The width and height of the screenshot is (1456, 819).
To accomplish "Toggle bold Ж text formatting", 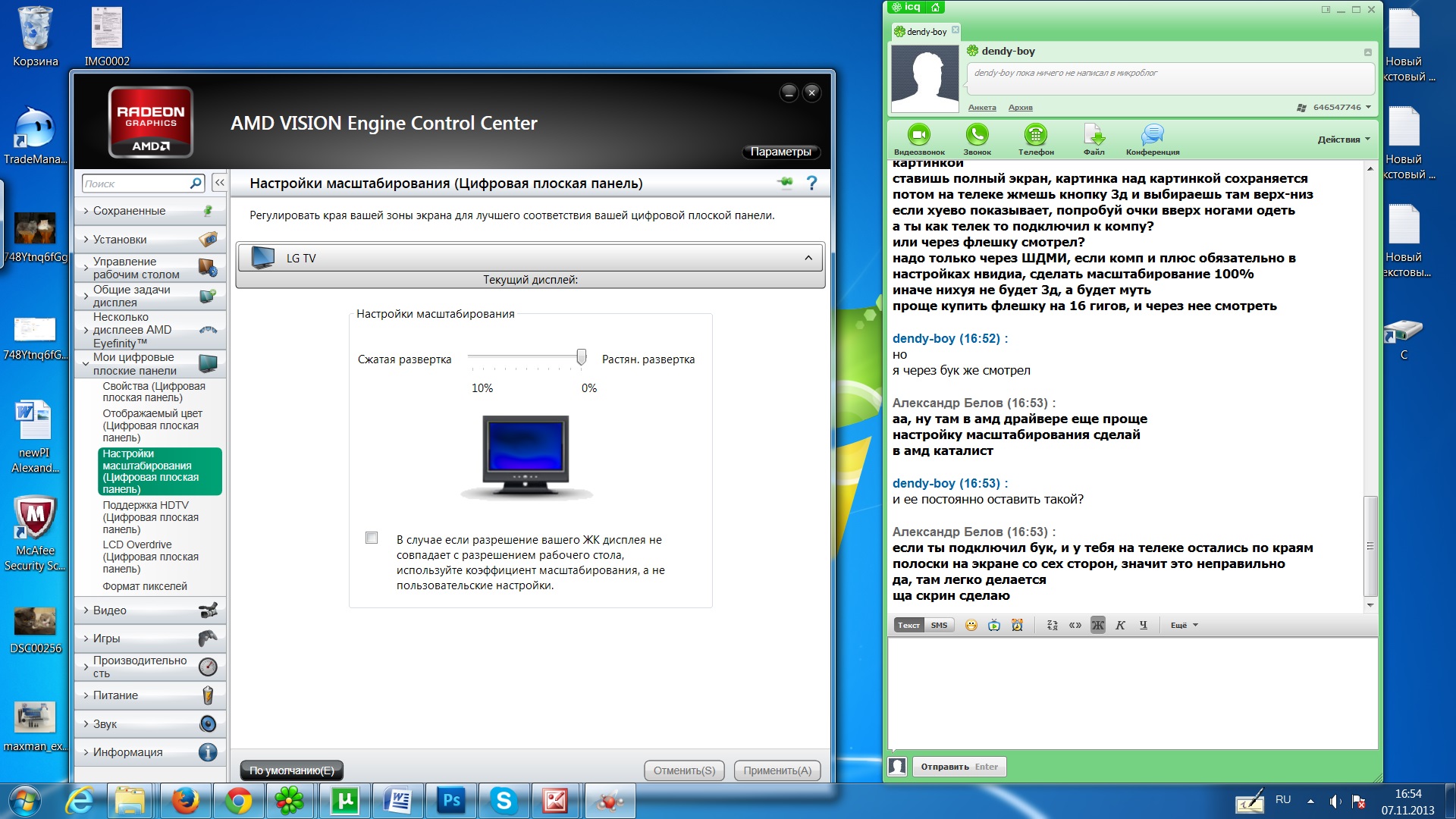I will click(1097, 626).
